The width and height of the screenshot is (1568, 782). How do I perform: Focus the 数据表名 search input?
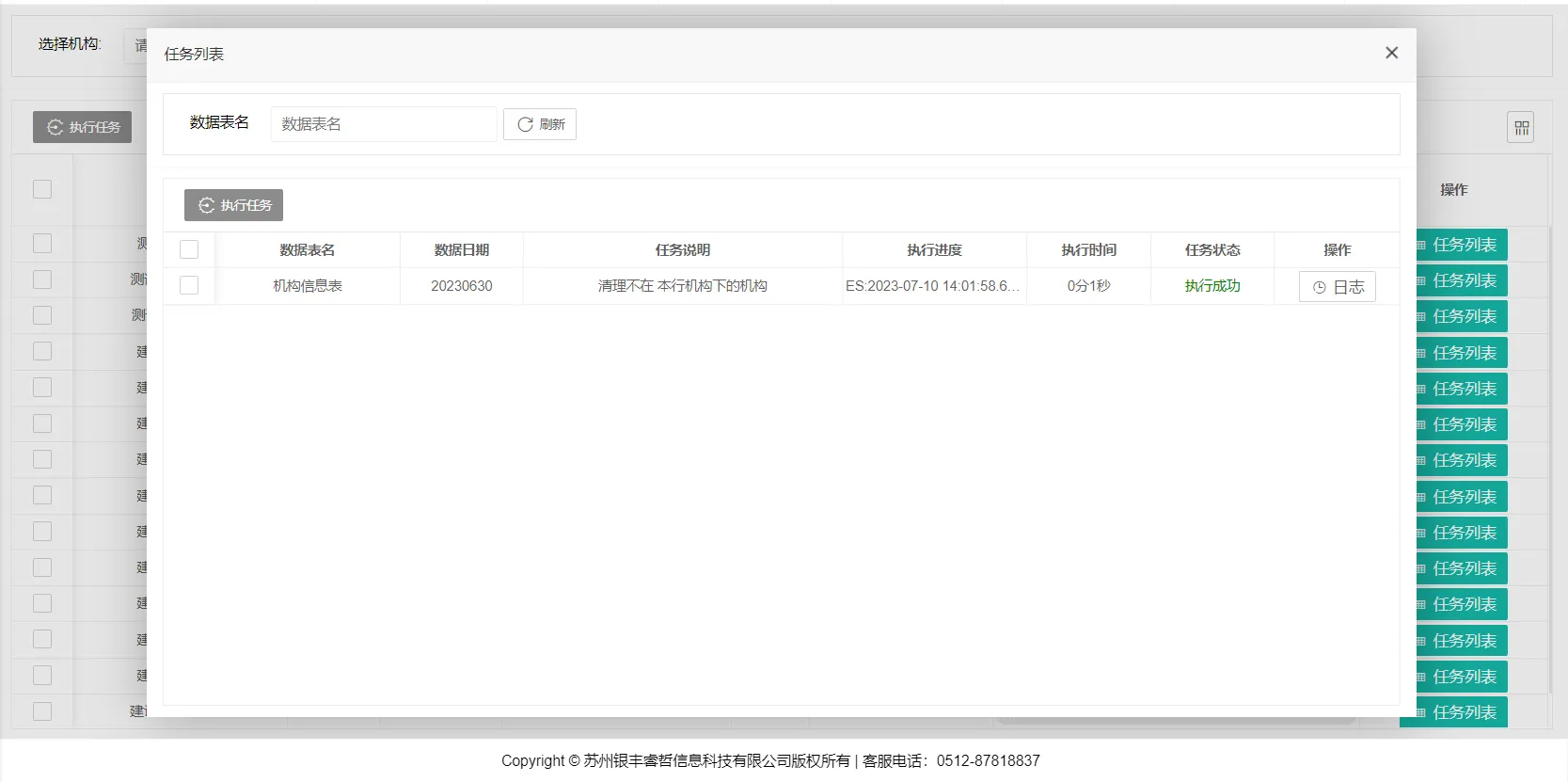point(383,124)
